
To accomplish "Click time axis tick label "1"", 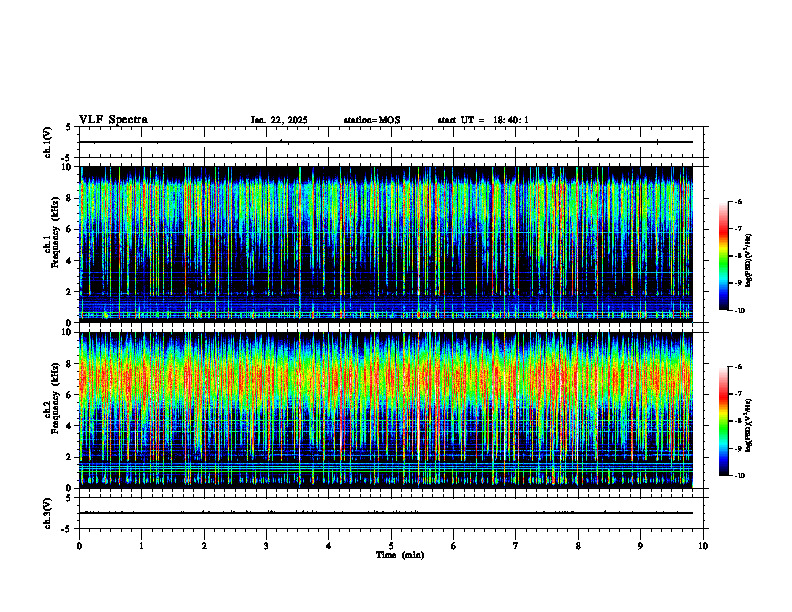I will click(x=141, y=546).
